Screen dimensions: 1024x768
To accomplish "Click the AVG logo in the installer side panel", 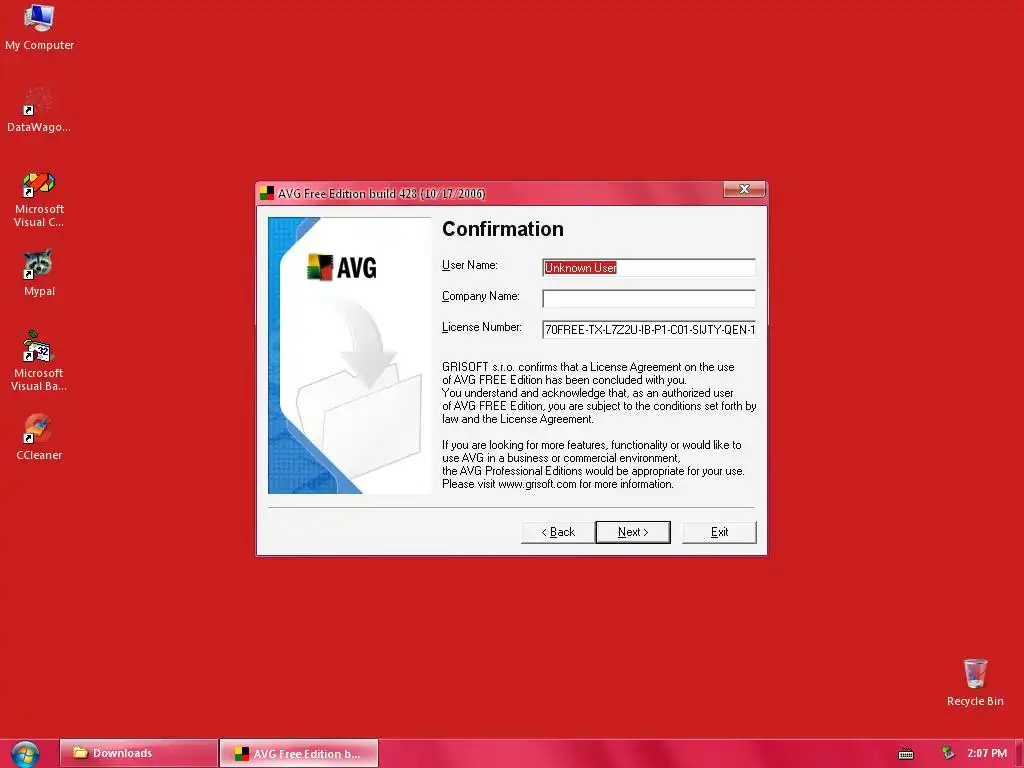I will pos(342,267).
